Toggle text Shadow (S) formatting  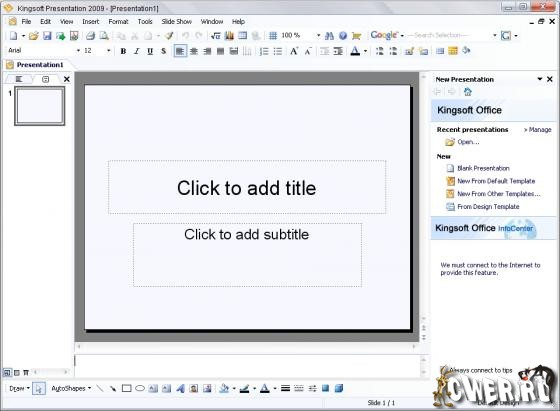164,51
